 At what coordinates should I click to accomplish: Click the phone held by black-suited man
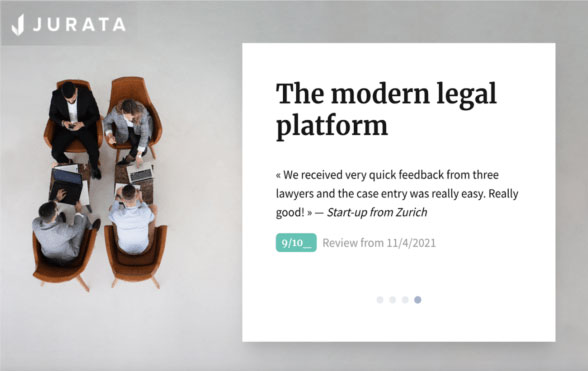coord(71,126)
